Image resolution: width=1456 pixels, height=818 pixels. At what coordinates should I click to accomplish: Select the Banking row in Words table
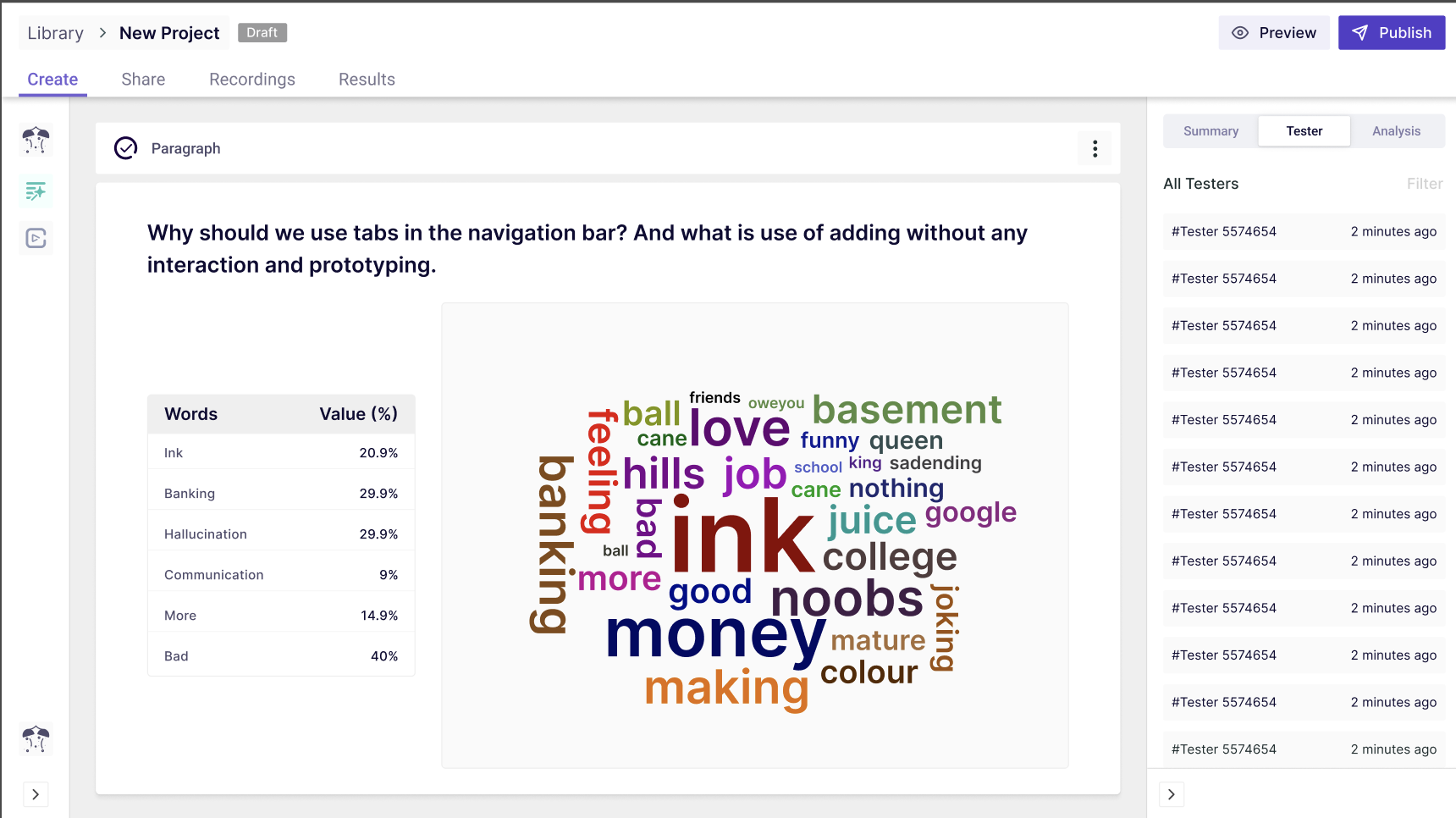281,494
